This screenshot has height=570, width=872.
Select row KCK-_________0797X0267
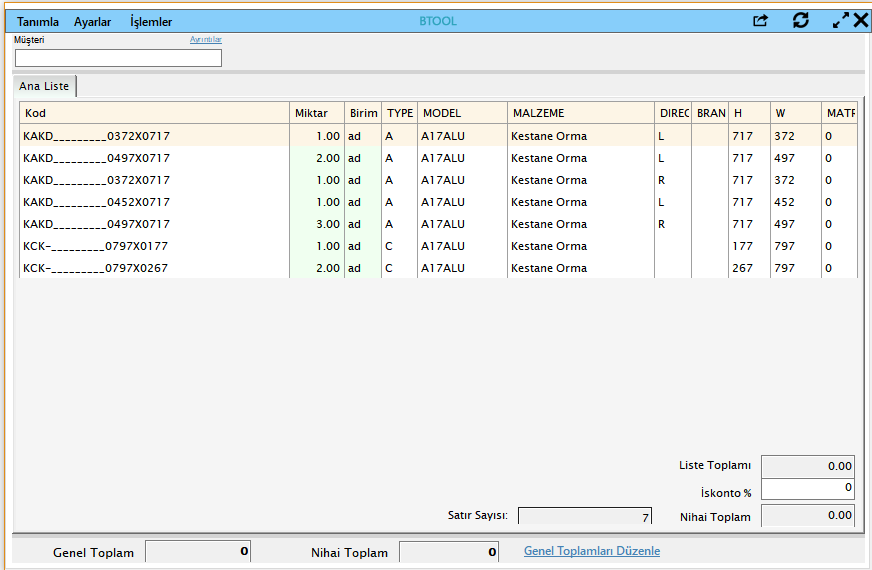(438, 267)
